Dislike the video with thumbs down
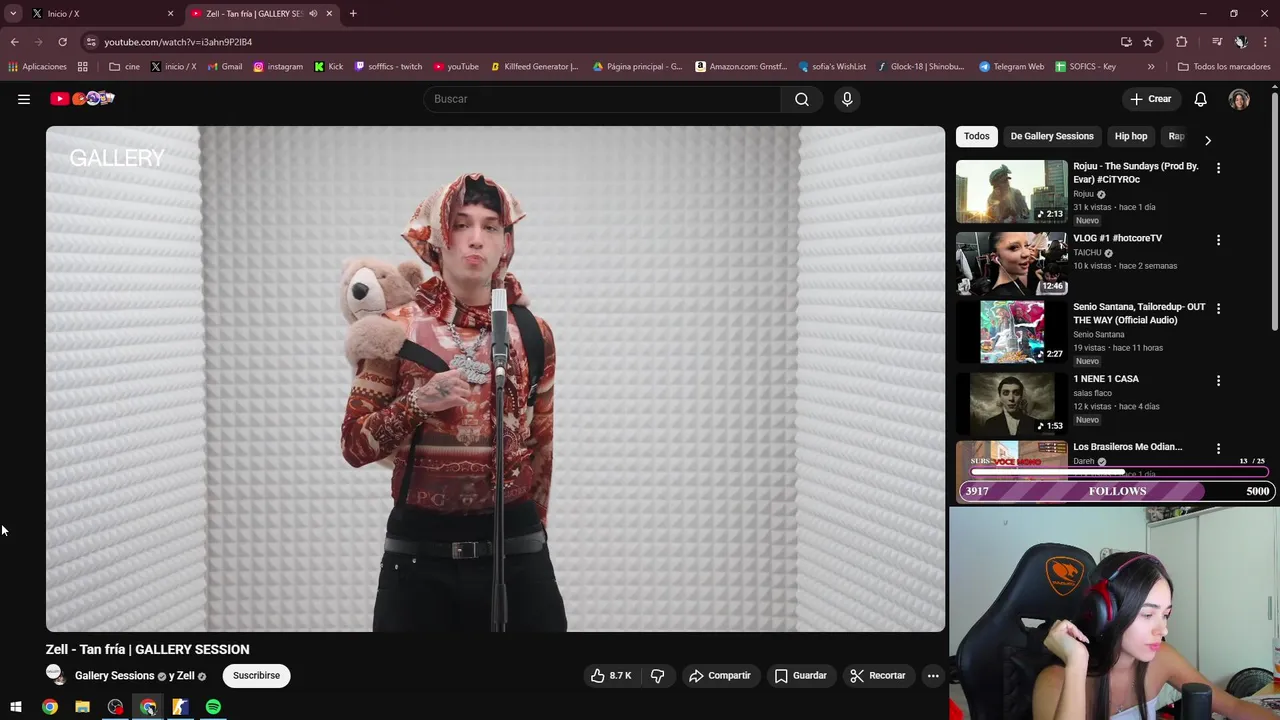1280x720 pixels. coord(657,676)
